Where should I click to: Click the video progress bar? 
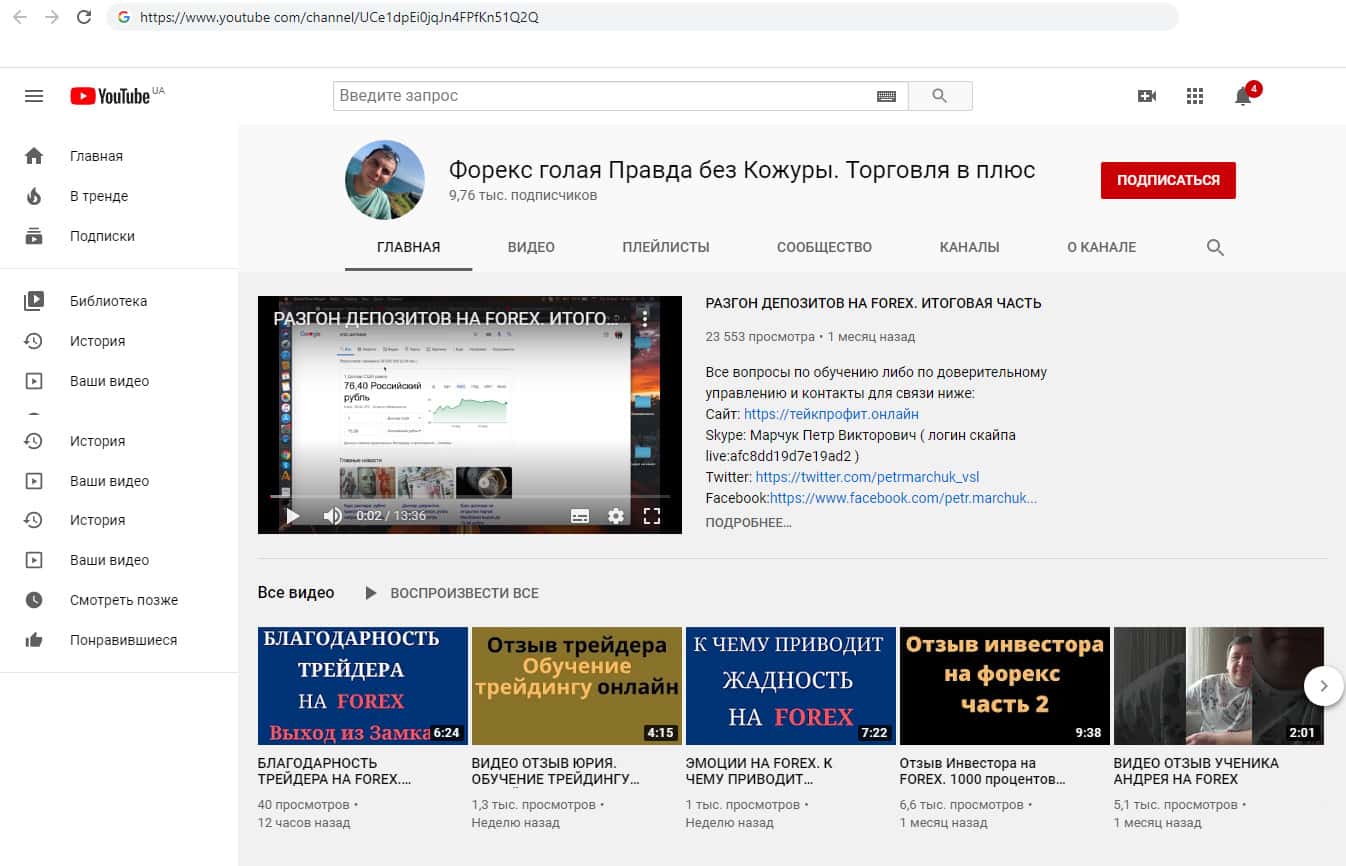click(x=470, y=496)
